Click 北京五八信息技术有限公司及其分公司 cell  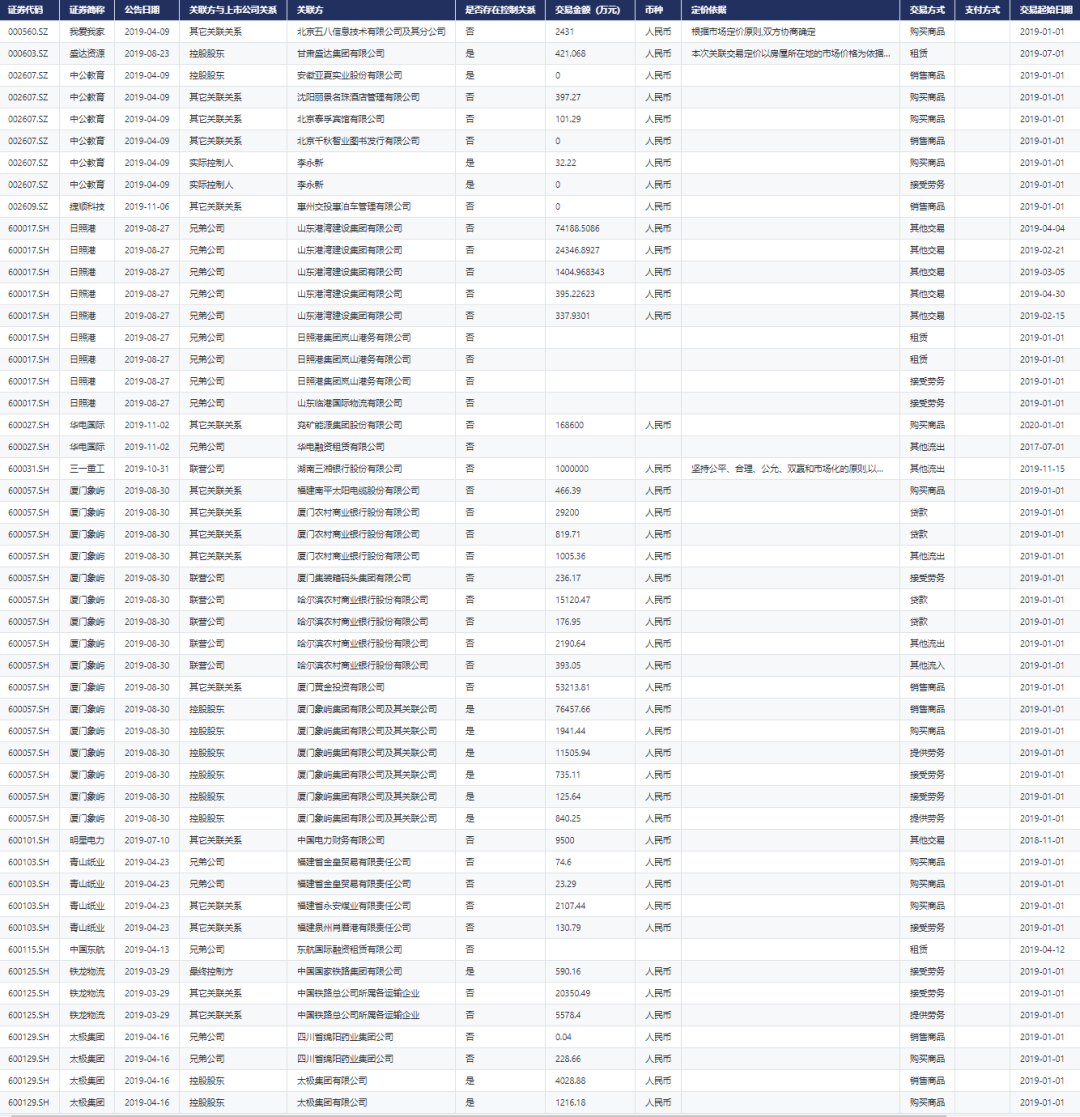tap(371, 32)
